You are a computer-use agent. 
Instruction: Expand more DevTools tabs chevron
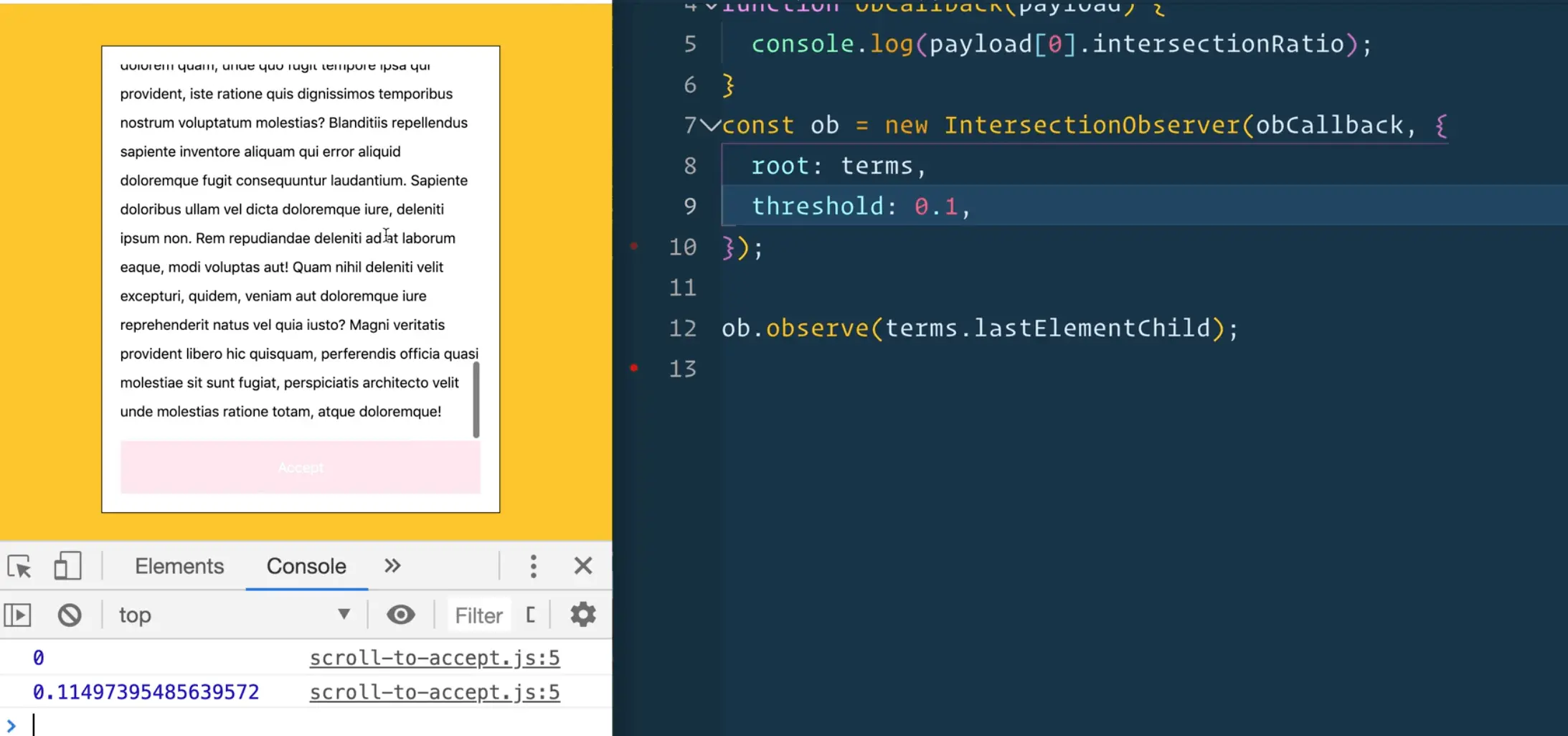392,566
